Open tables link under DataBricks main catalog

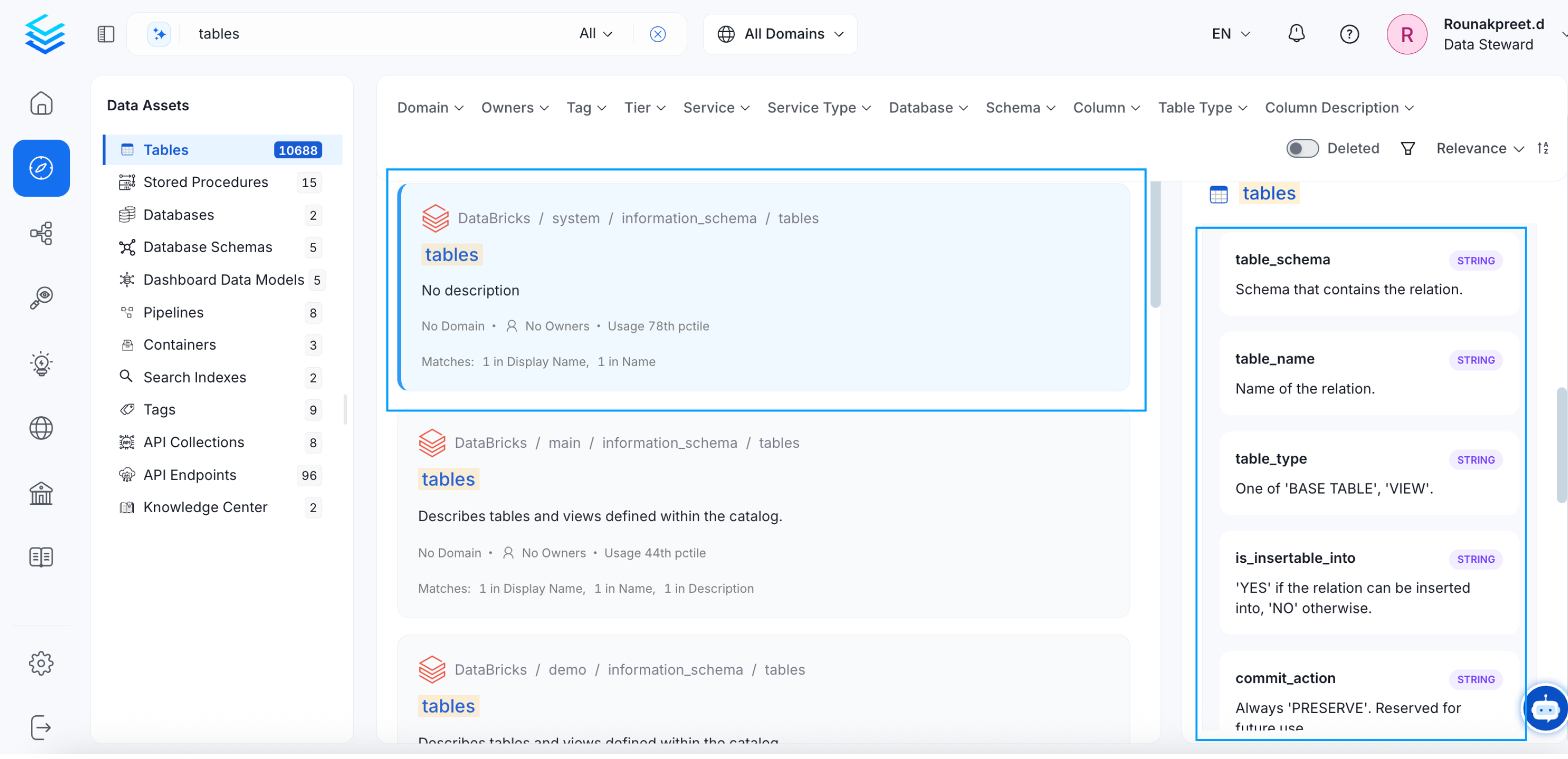coord(448,480)
